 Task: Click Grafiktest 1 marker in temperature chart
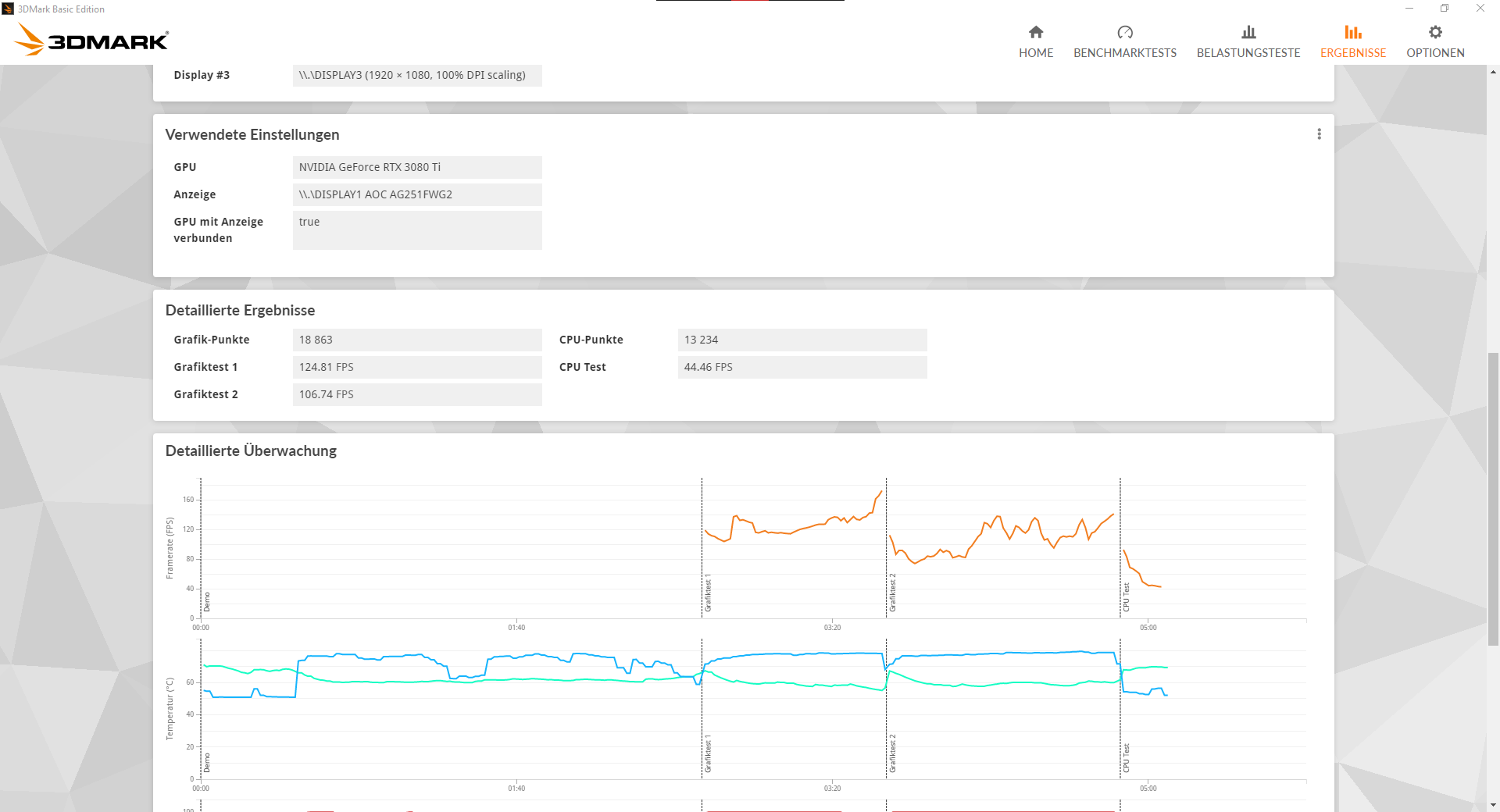coord(708,753)
